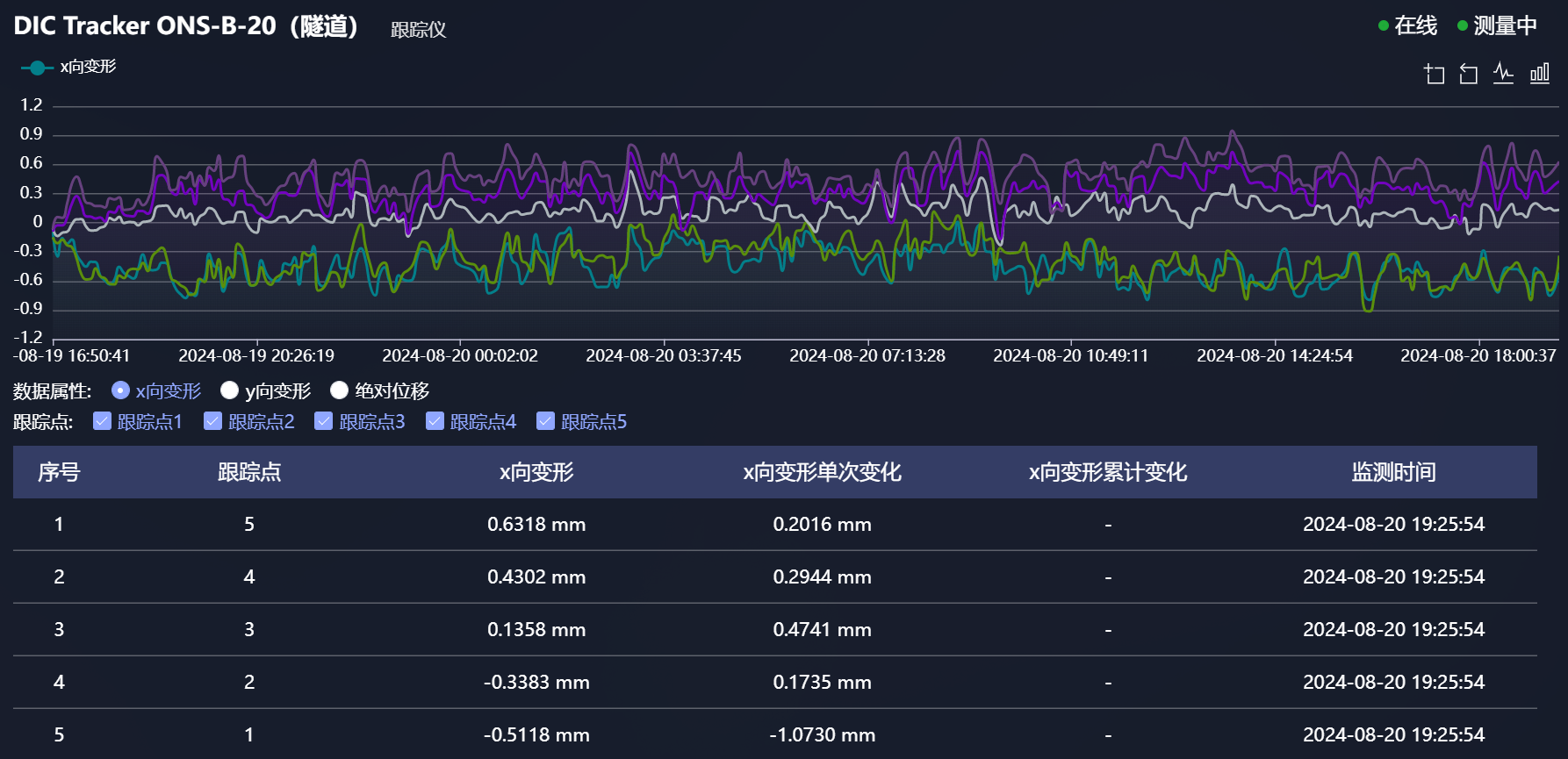1568x759 pixels.
Task: Click the 跟踪点 column header
Action: pos(249,472)
